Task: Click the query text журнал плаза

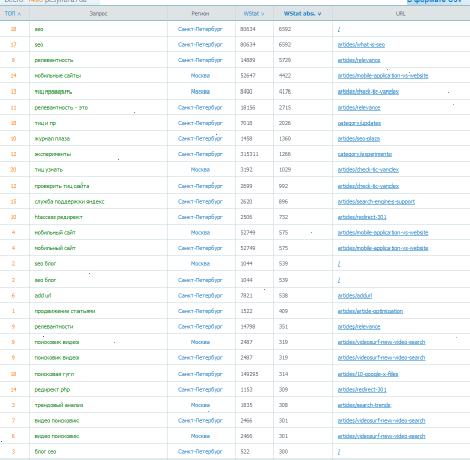Action: click(52, 139)
